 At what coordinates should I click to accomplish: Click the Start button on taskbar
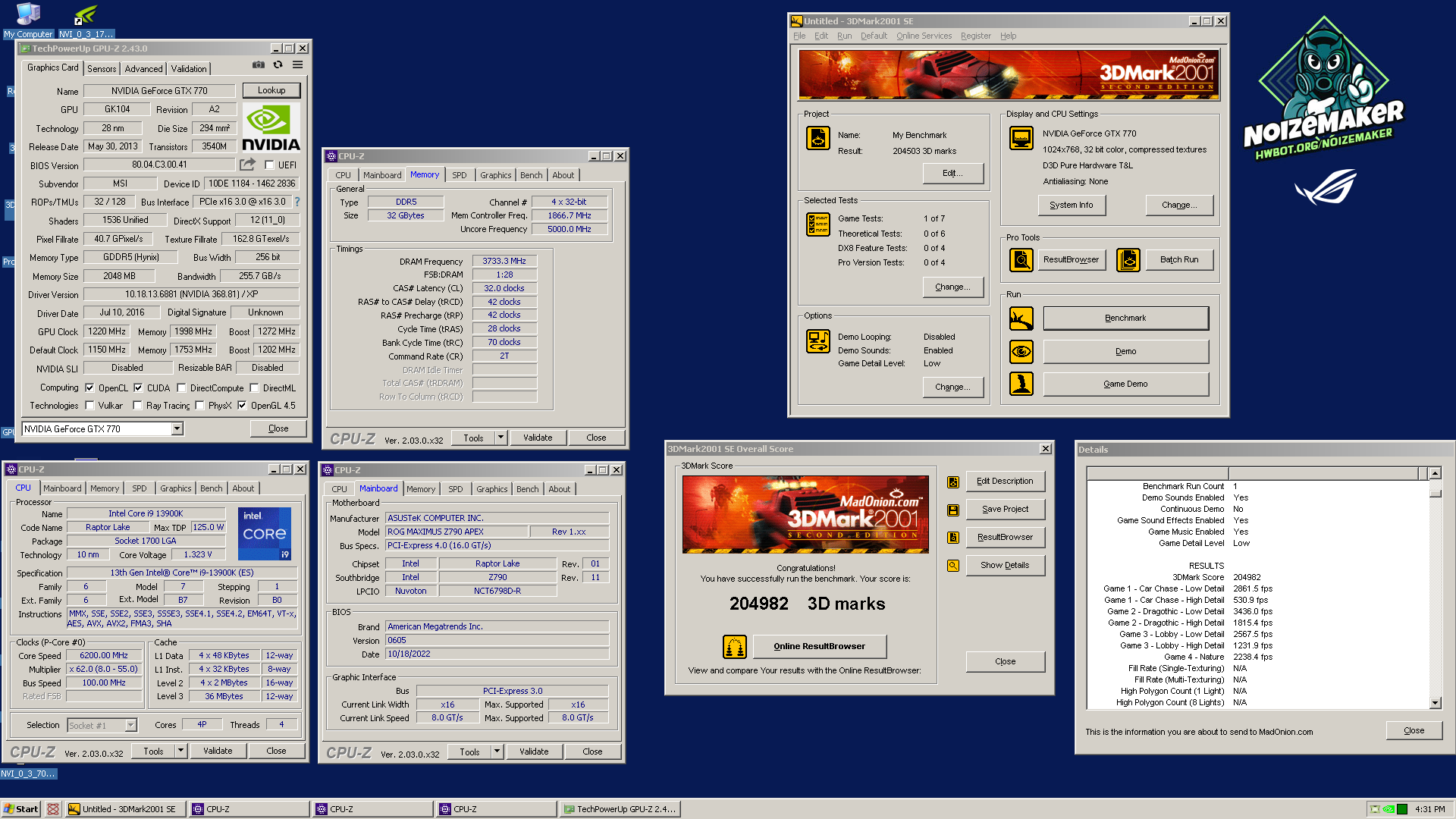[21, 809]
